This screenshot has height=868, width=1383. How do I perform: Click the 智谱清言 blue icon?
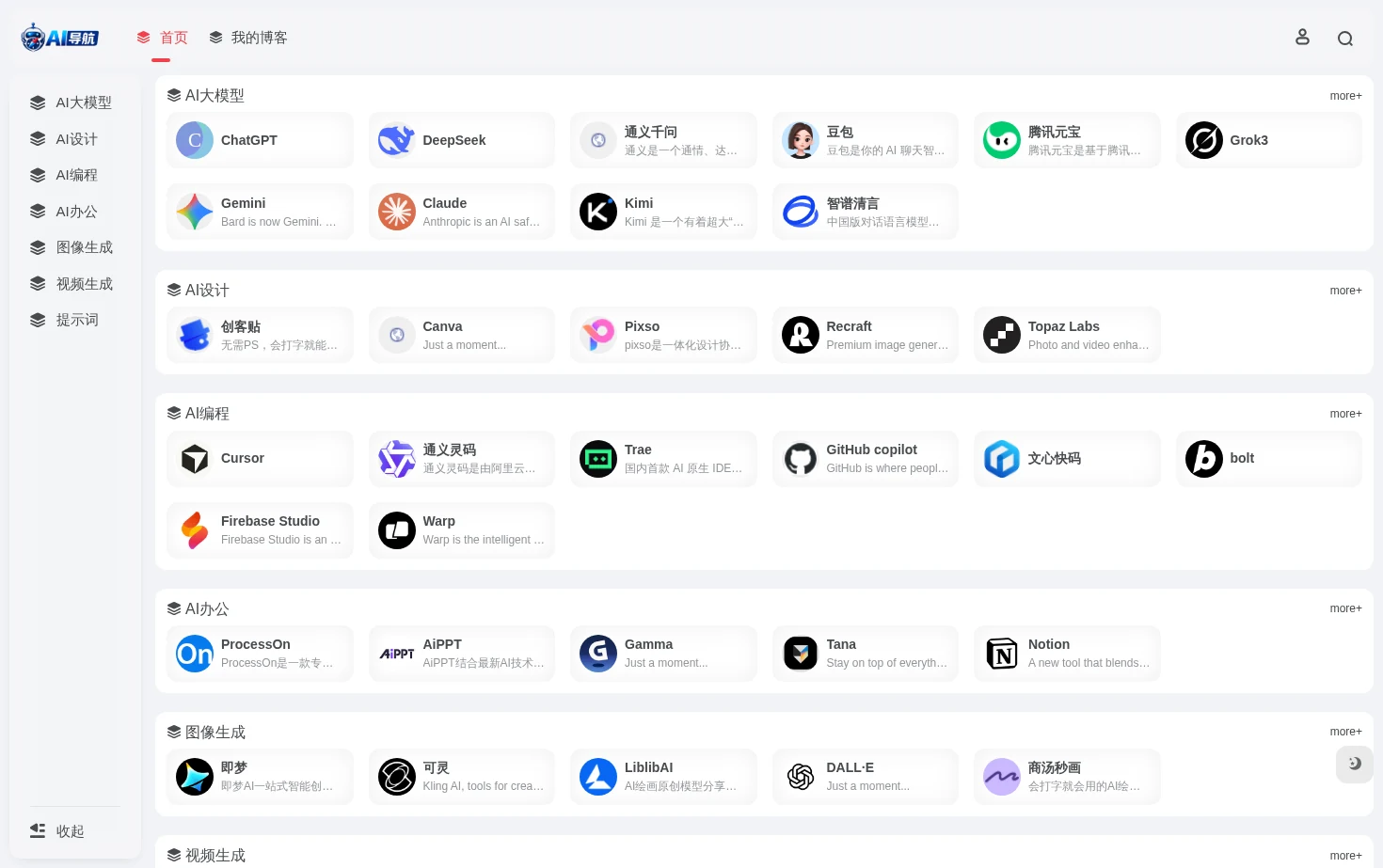(x=801, y=212)
